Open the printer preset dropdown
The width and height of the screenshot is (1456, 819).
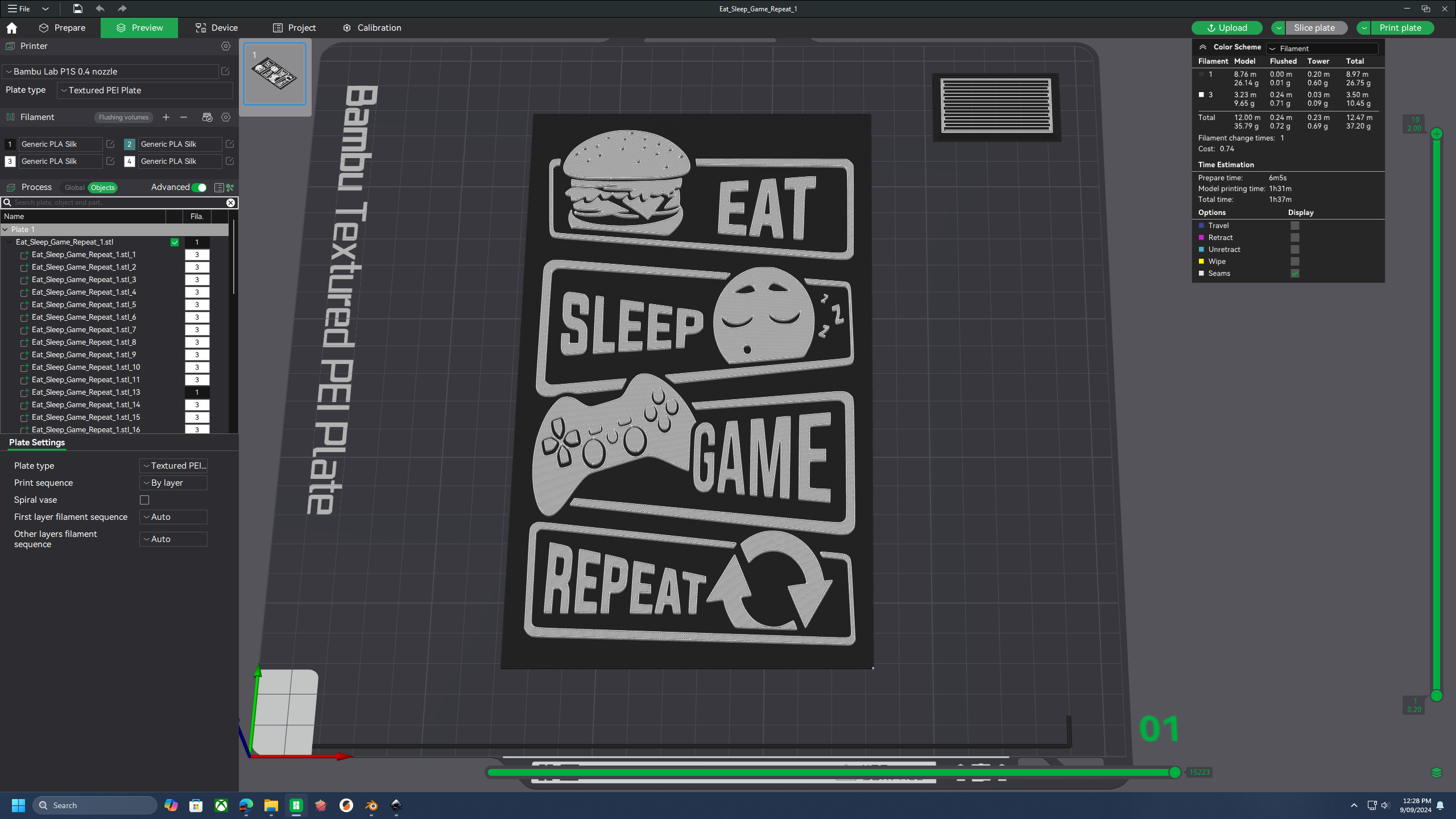(111, 71)
